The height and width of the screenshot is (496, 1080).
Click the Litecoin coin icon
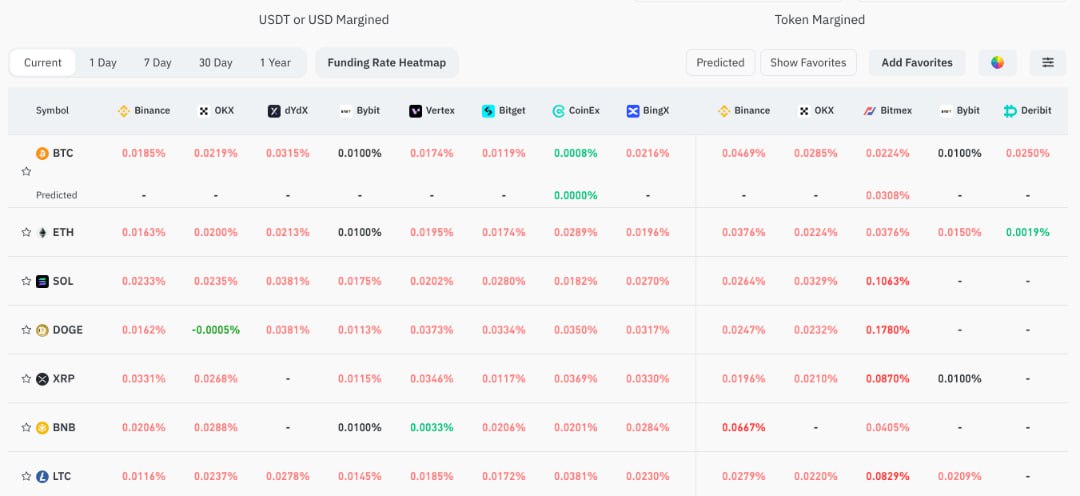coord(43,476)
